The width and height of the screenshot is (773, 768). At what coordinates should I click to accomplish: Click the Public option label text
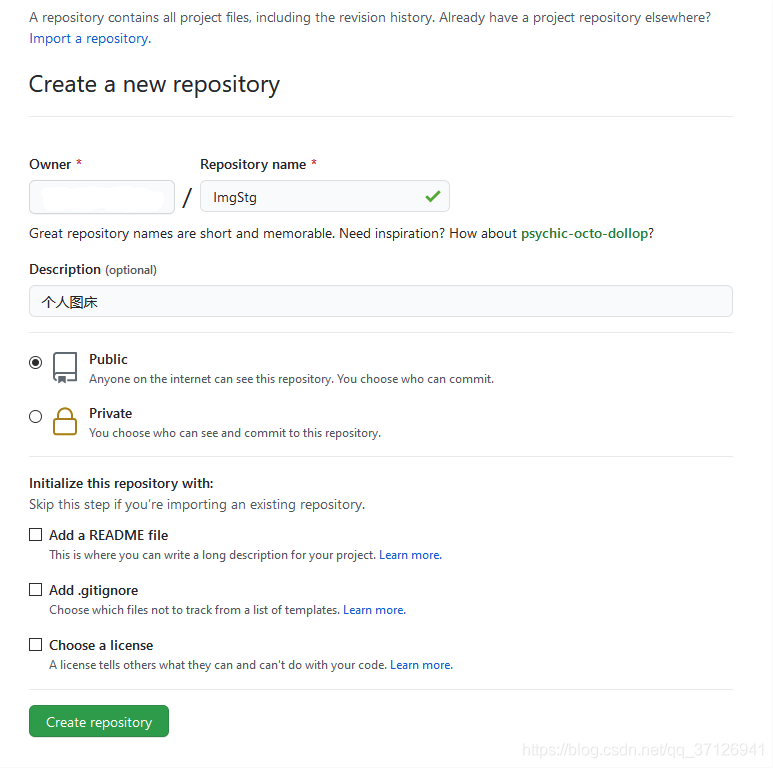[108, 359]
